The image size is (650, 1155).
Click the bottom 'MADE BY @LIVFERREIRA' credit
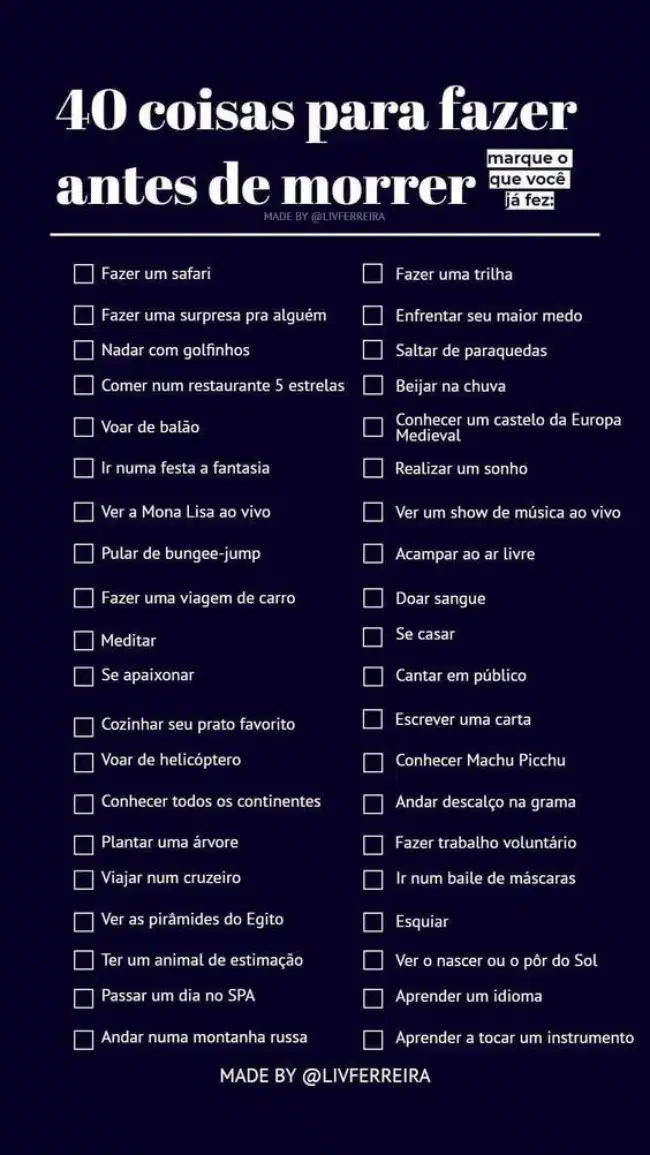click(x=325, y=1077)
